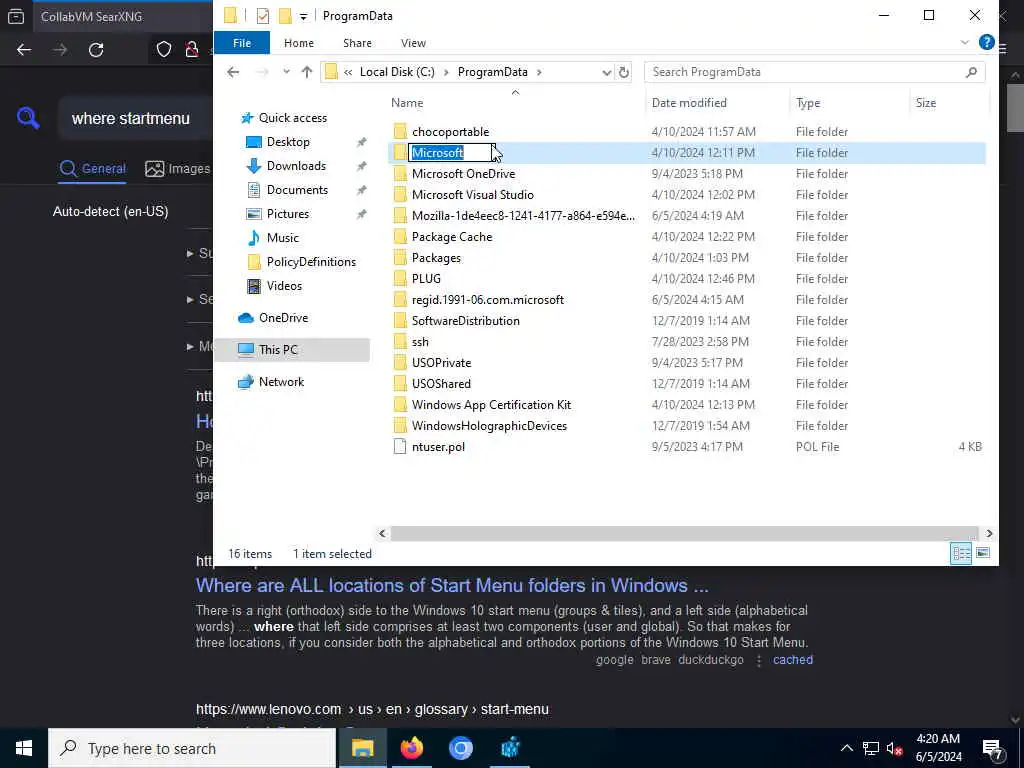Open 'Where are ALL locations of Start Menu' result
The width and height of the screenshot is (1024, 768).
452,585
